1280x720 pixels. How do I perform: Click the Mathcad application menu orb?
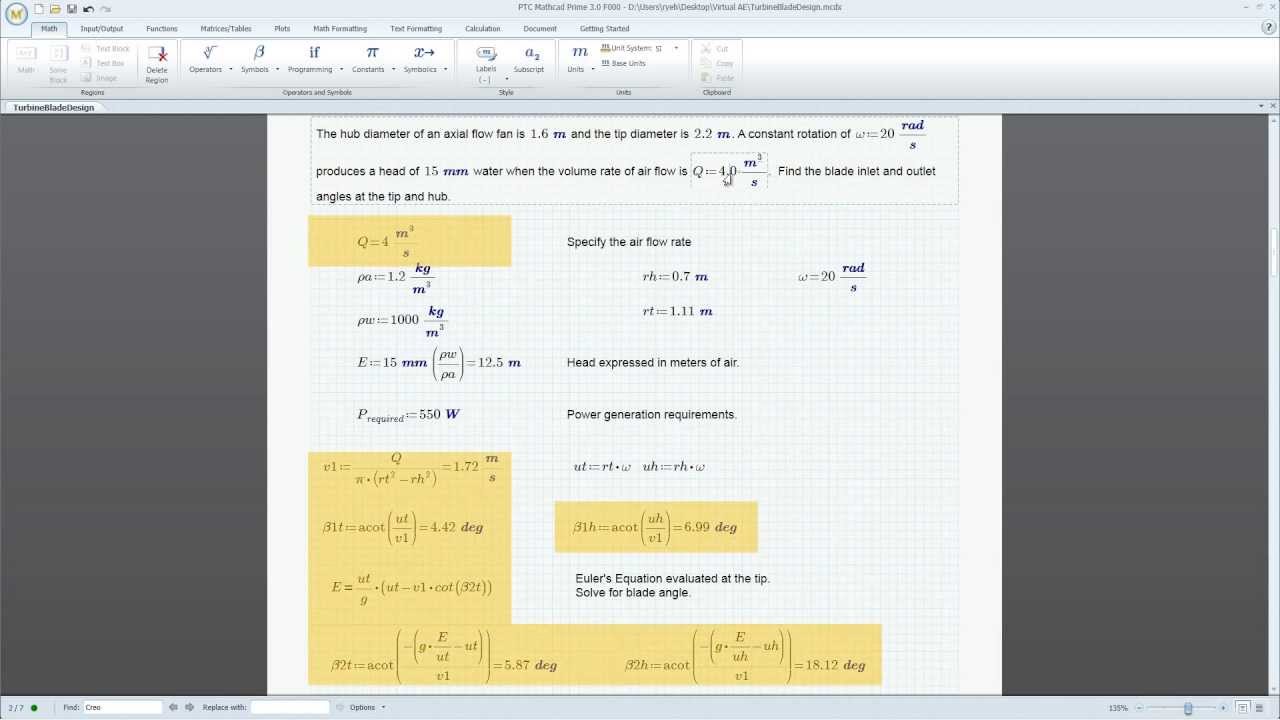(x=16, y=13)
